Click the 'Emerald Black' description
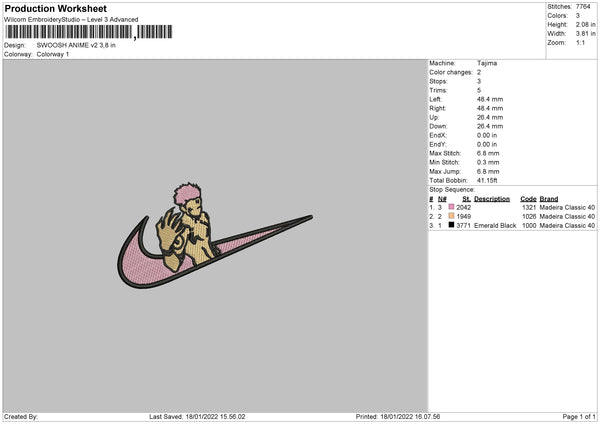This screenshot has width=600, height=424. [x=495, y=226]
